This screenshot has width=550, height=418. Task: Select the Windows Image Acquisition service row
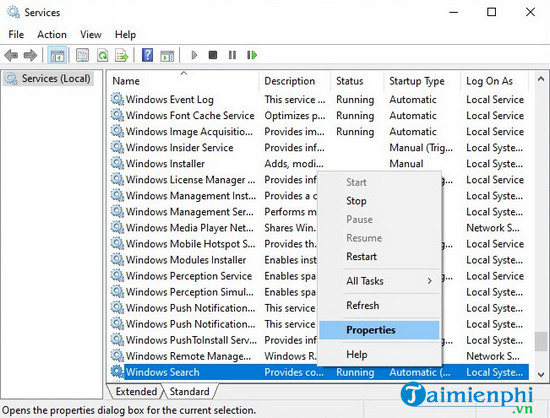tap(319, 132)
